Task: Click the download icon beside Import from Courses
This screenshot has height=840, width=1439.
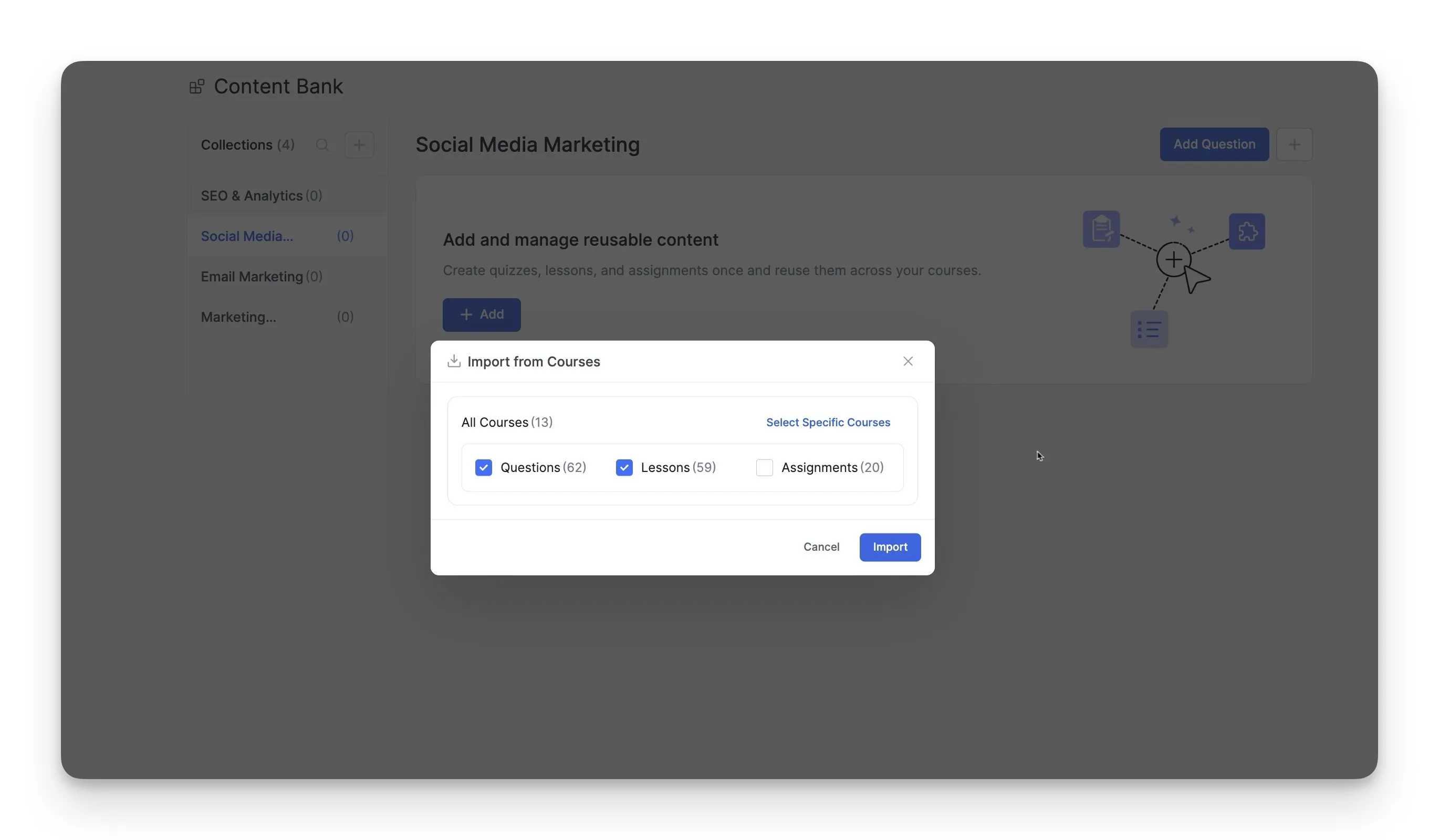Action: click(454, 361)
